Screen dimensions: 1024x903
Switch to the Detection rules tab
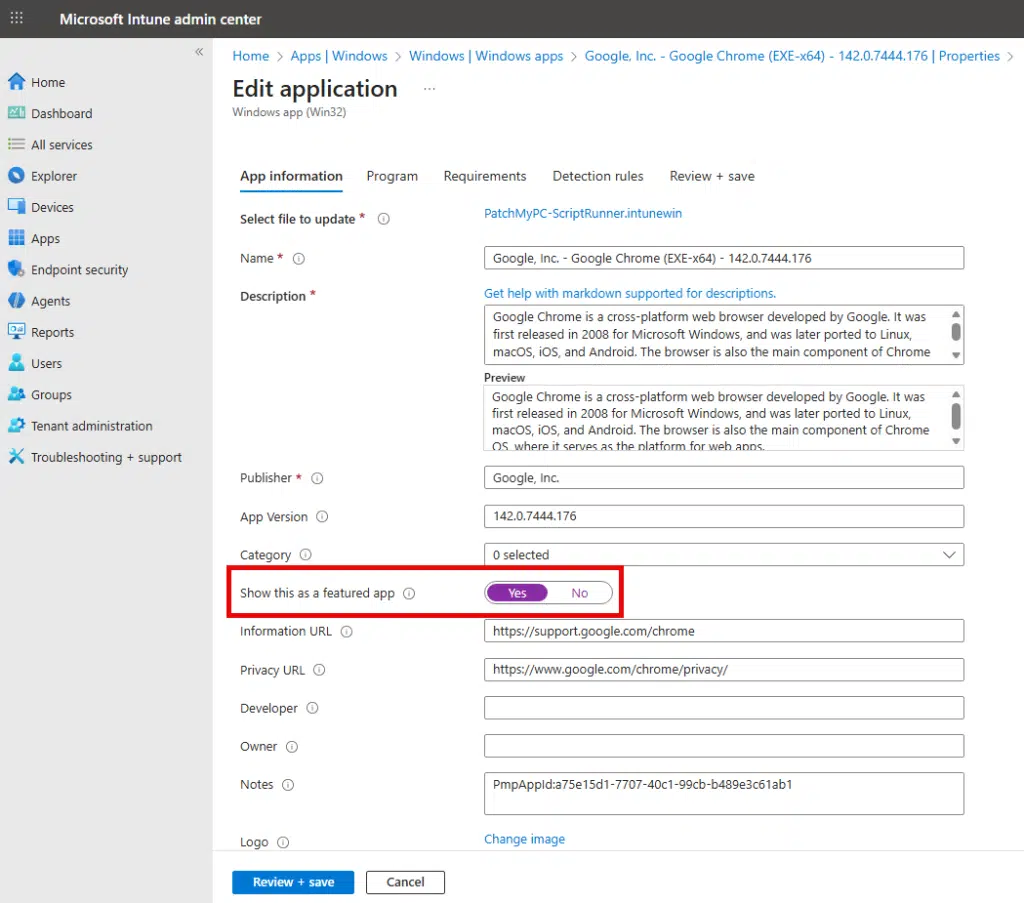[598, 176]
